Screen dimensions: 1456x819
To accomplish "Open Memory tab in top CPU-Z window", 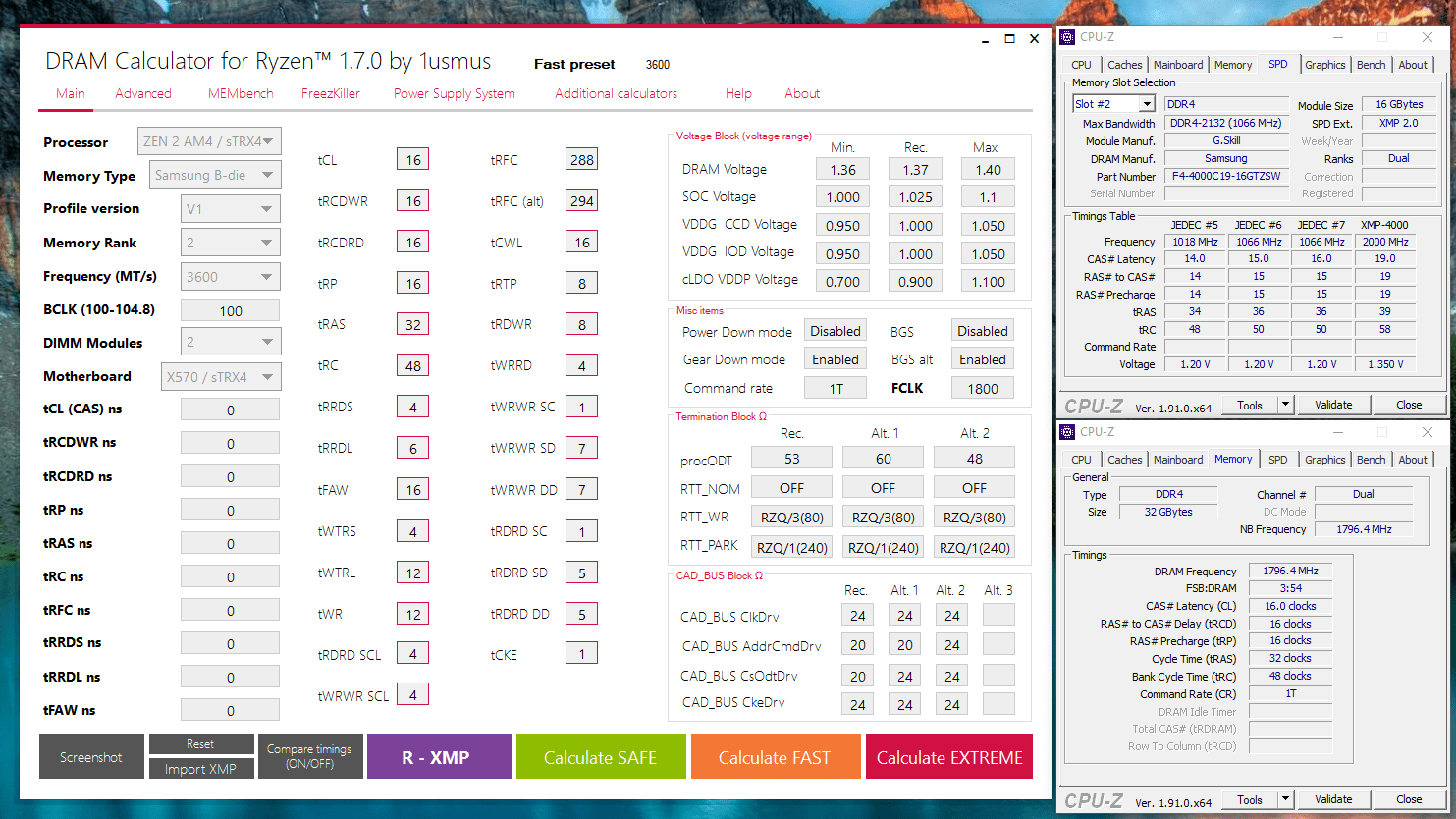I will point(1233,65).
